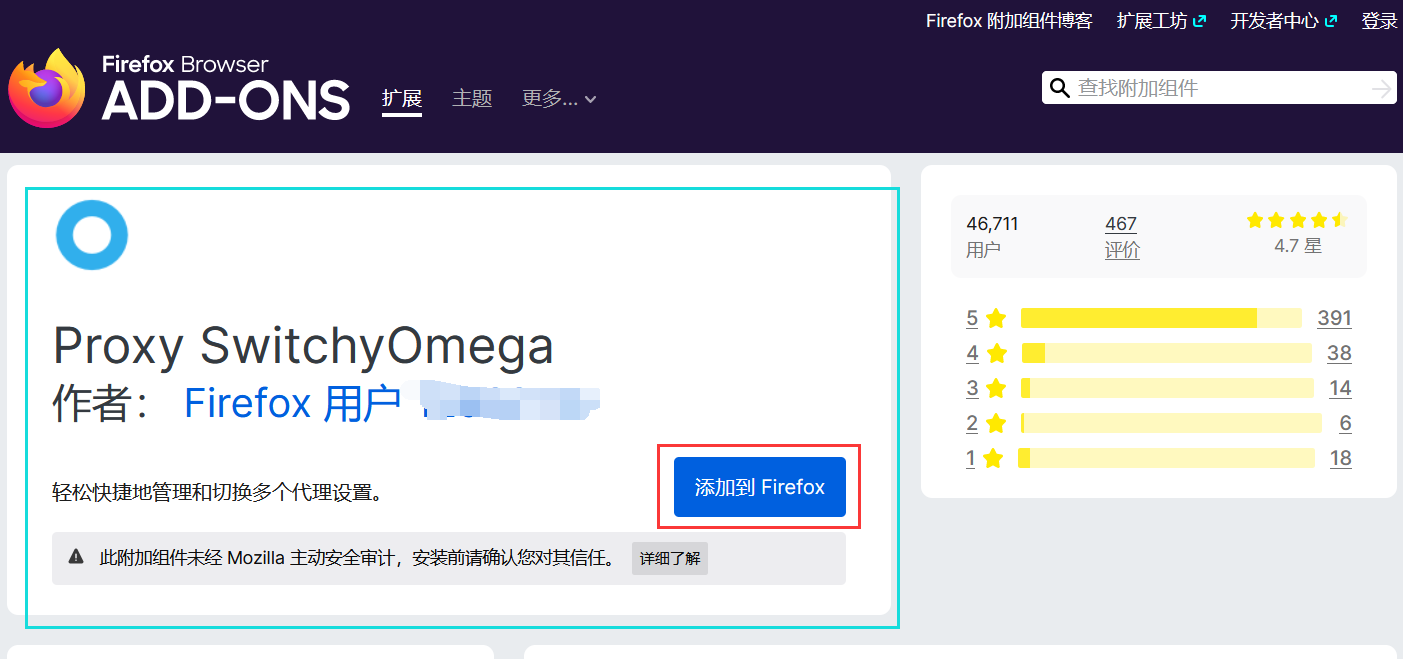Click the rating number 2 link
The height and width of the screenshot is (659, 1403).
coord(972,423)
